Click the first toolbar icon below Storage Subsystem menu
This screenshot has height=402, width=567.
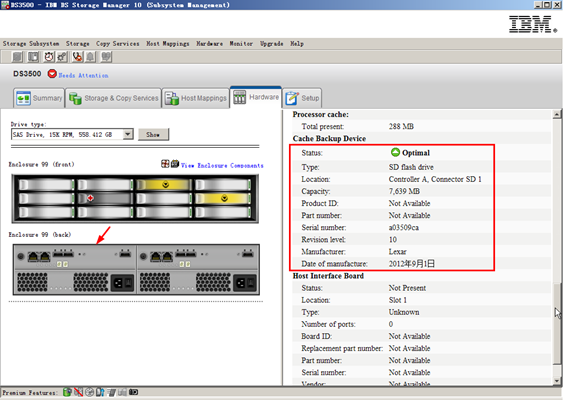17,57
